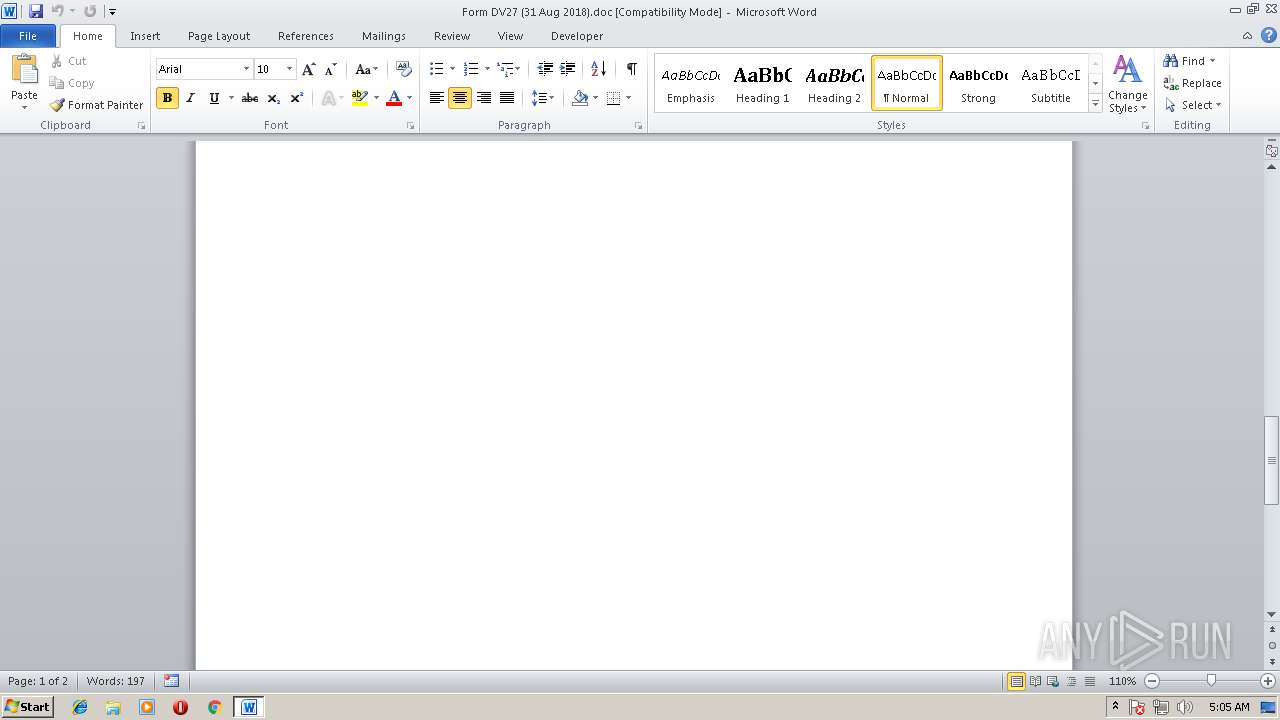Click the Replace button
This screenshot has width=1280, height=720.
(1192, 83)
